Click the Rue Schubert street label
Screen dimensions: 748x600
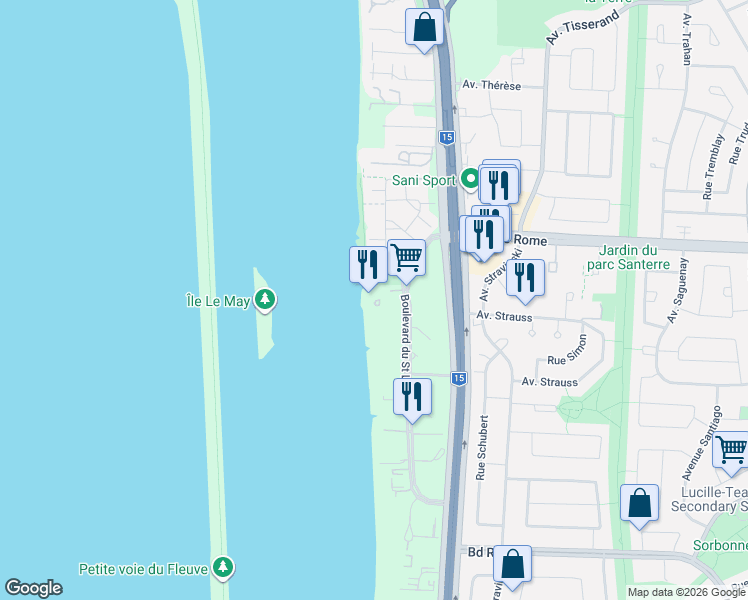482,447
